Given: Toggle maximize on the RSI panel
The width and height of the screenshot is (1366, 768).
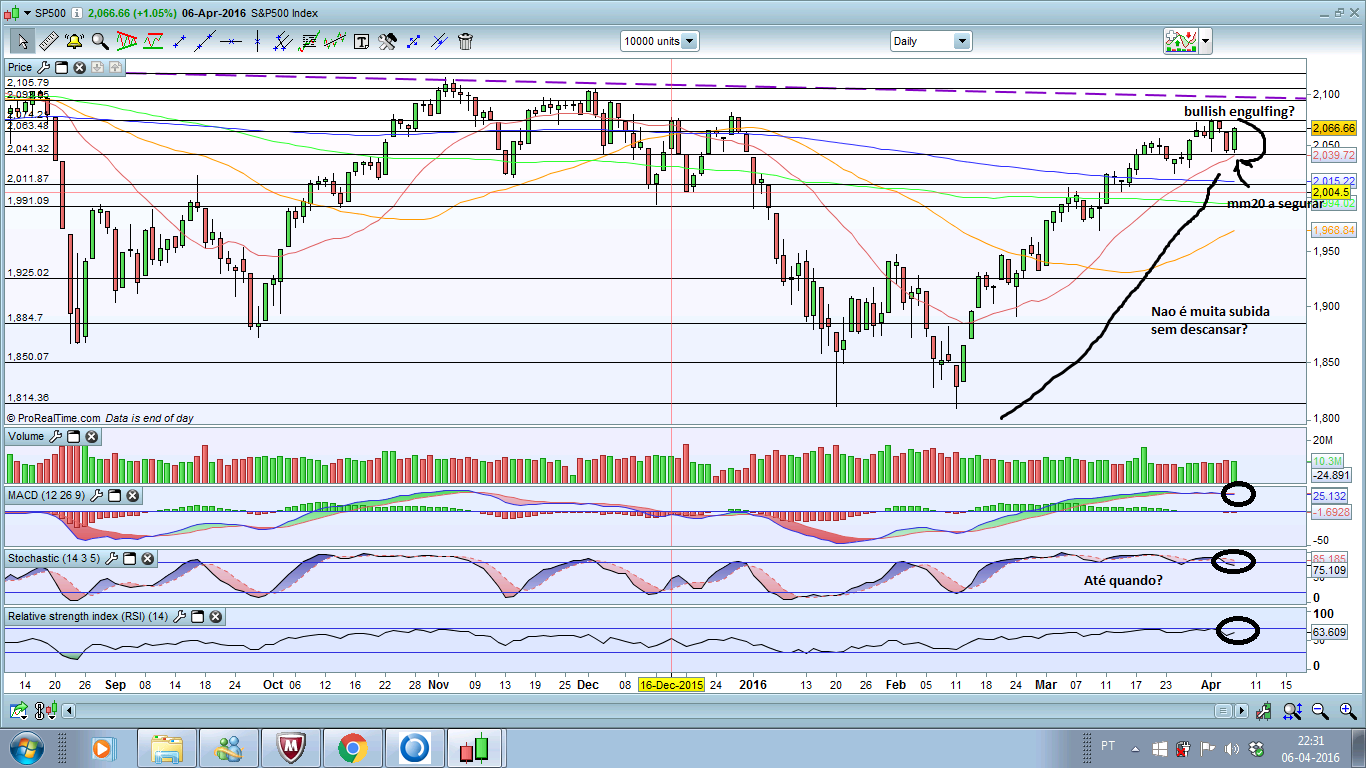Looking at the screenshot, I should (x=197, y=616).
